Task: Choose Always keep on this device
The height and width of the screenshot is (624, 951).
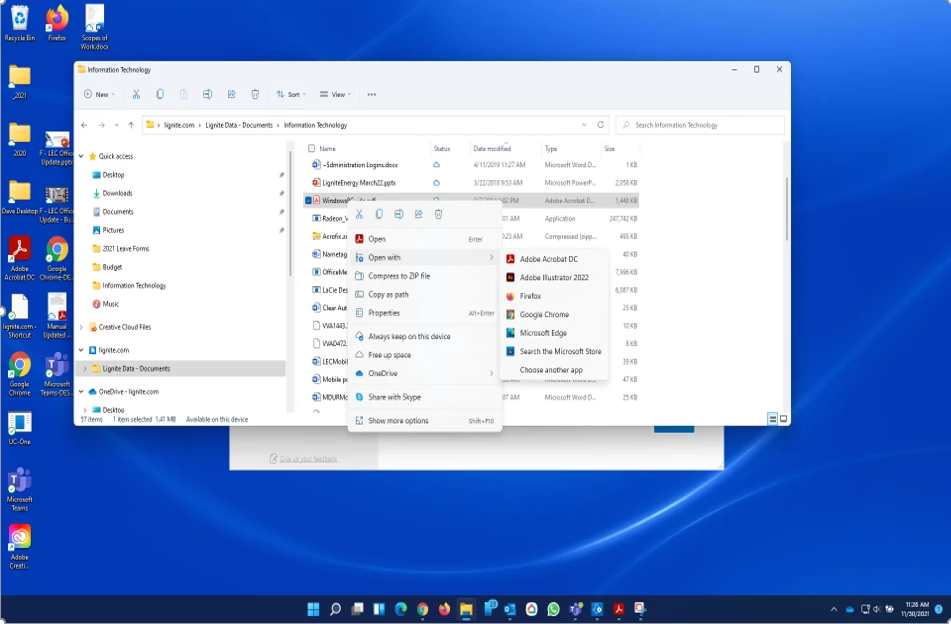Action: (425, 337)
